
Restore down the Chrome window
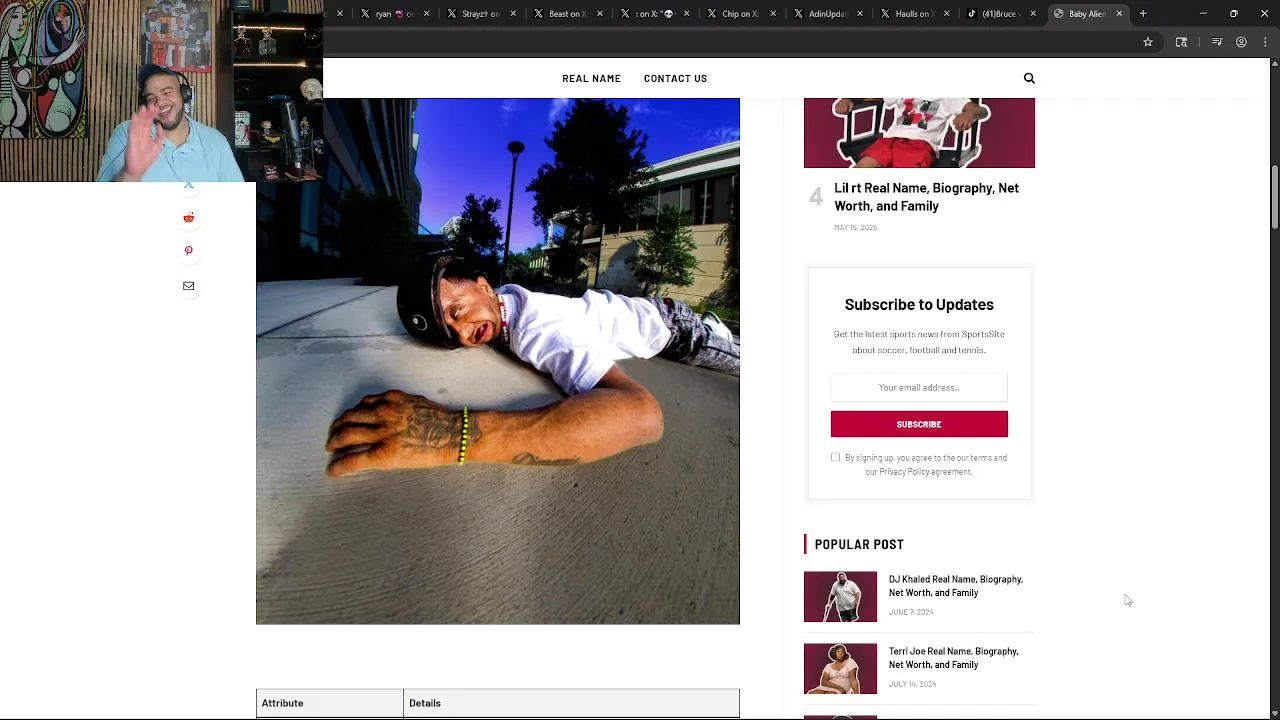point(1233,14)
